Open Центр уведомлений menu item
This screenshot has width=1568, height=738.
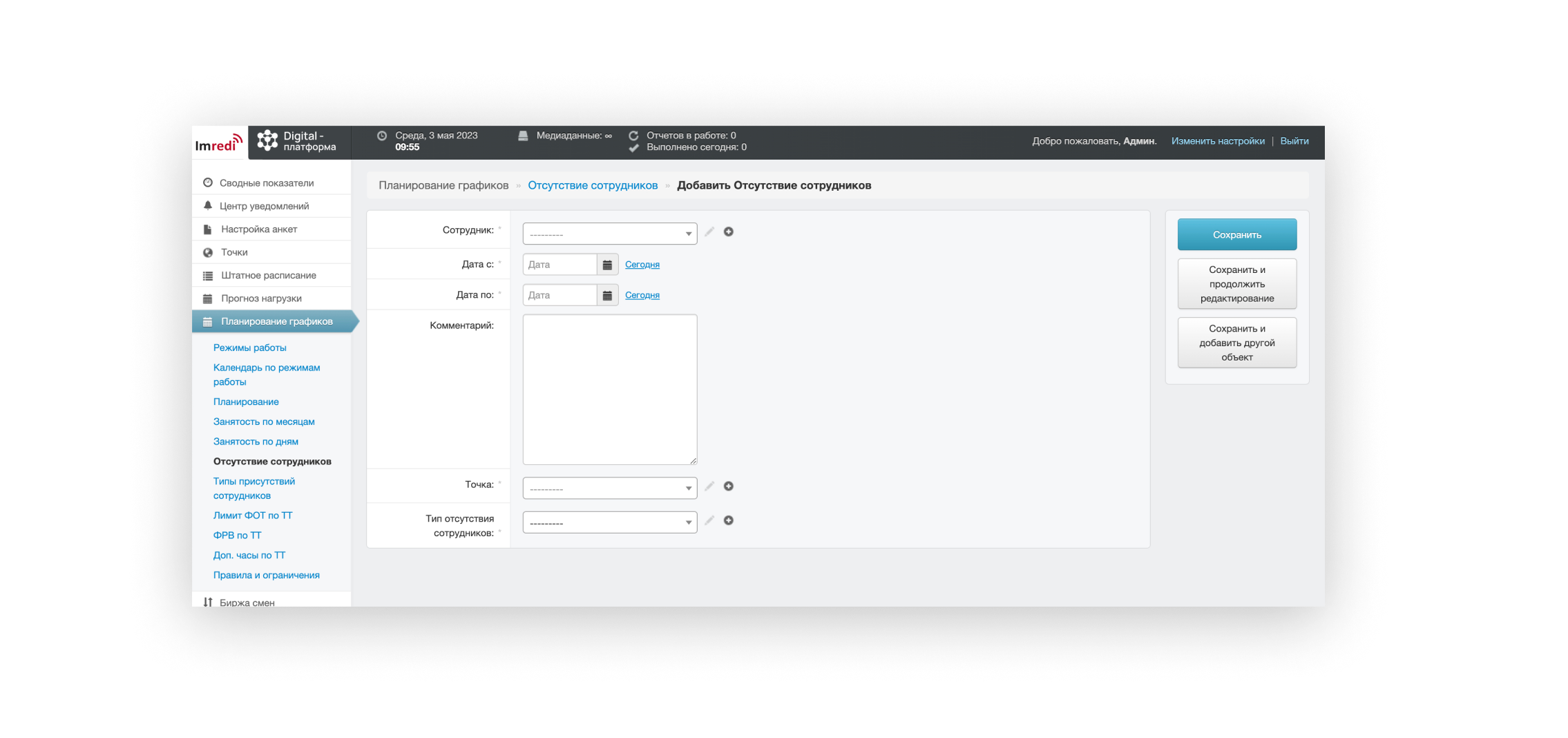pyautogui.click(x=271, y=206)
